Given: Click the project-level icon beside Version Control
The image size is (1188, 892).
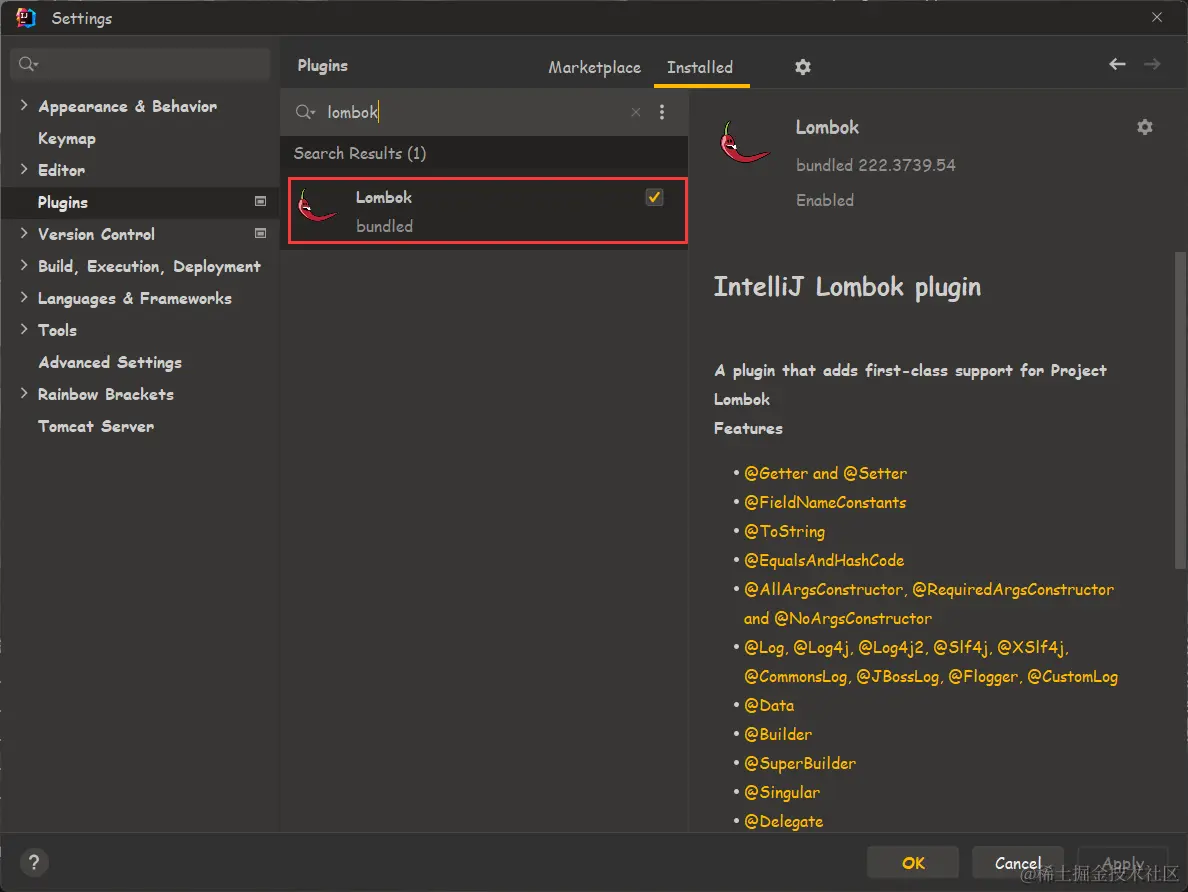Looking at the screenshot, I should 260,233.
